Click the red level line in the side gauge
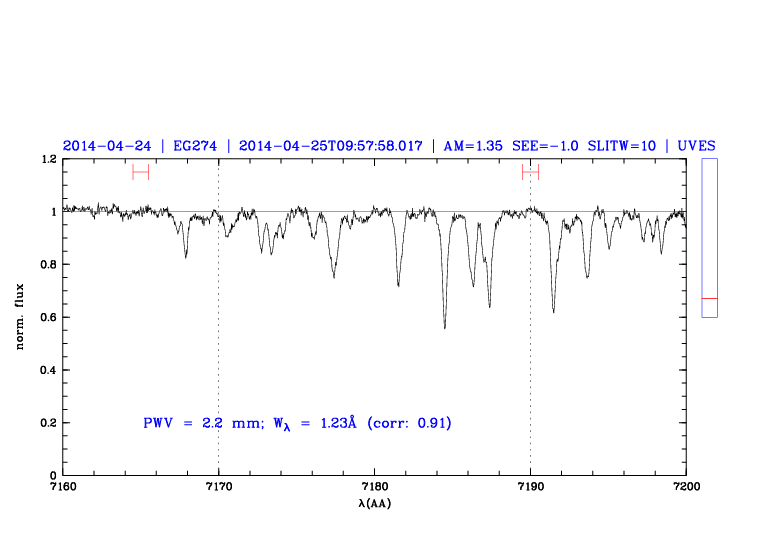Viewport: 782px width, 542px height. point(709,298)
